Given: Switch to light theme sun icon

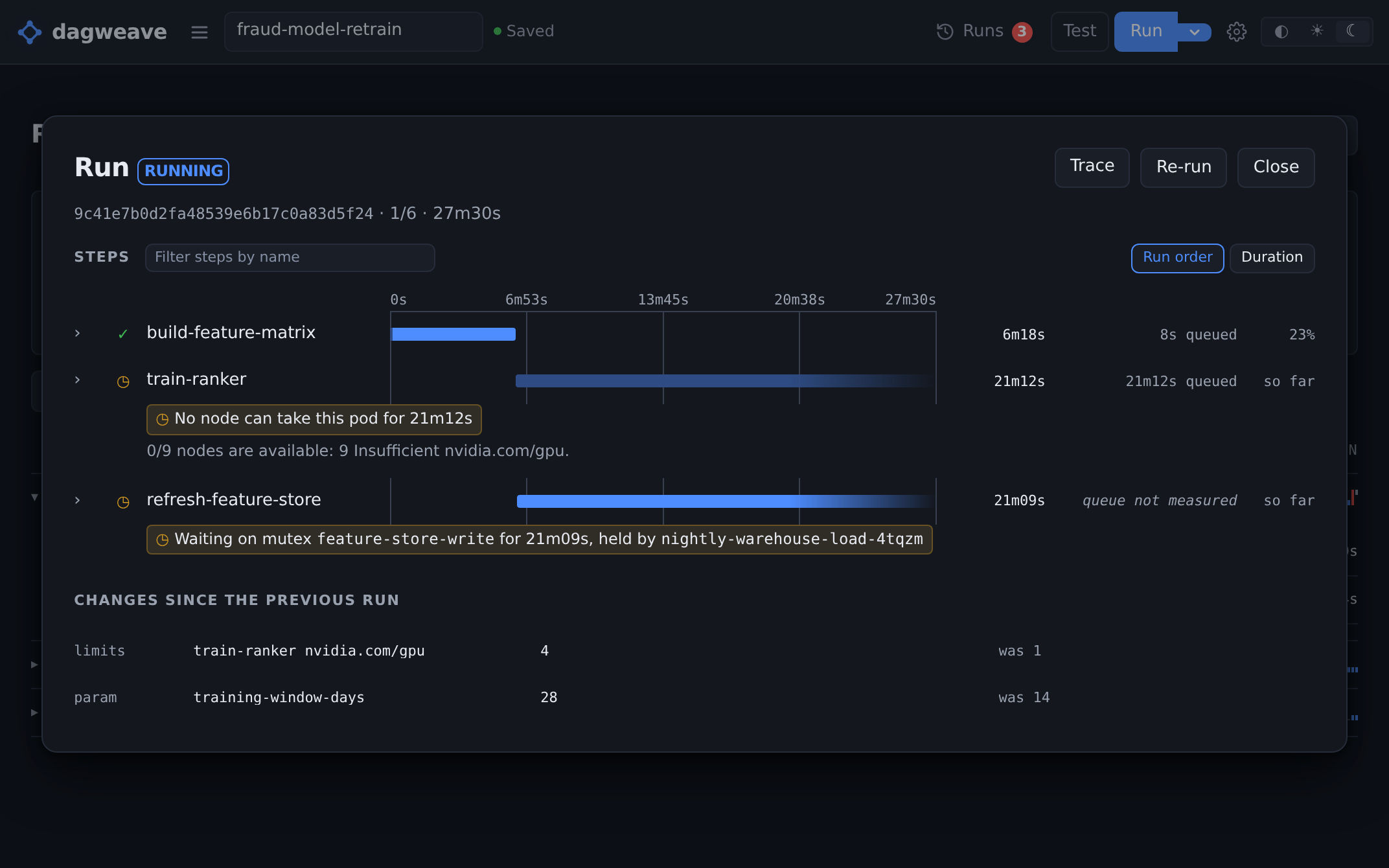Looking at the screenshot, I should [1317, 31].
